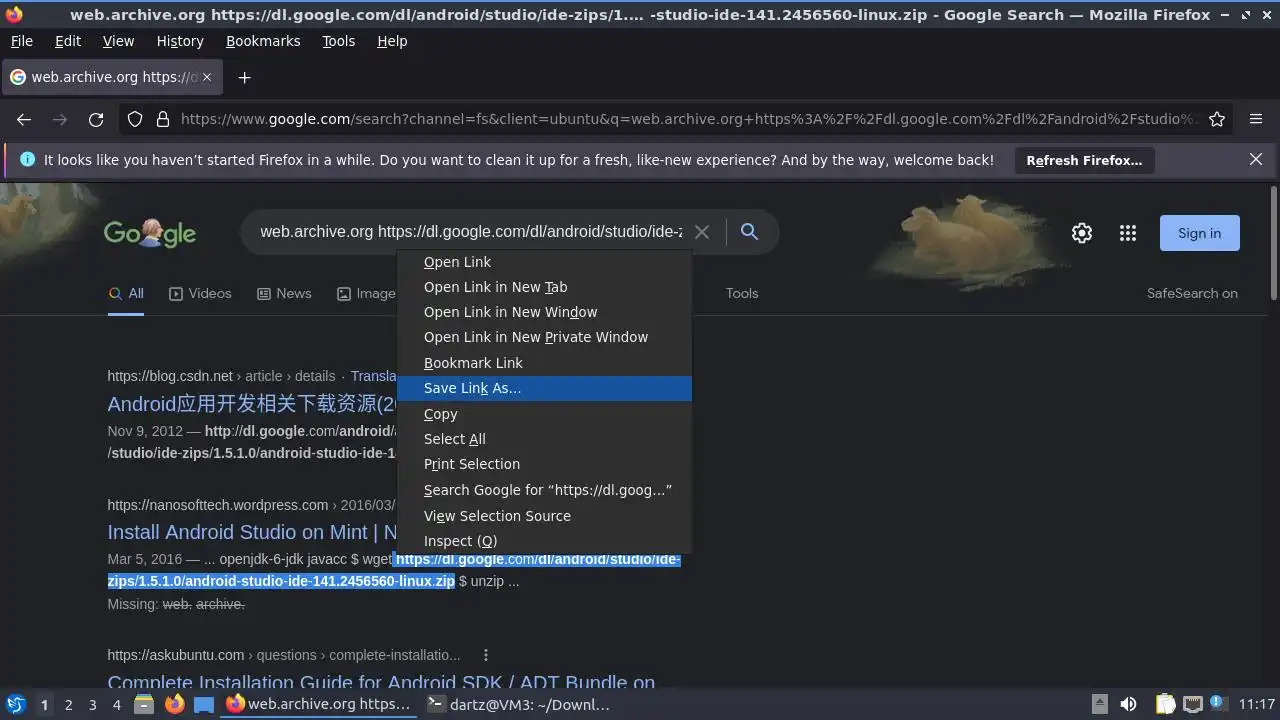Screen dimensions: 1280x720
Task: Open Google quick settings gear
Action: 1082,233
